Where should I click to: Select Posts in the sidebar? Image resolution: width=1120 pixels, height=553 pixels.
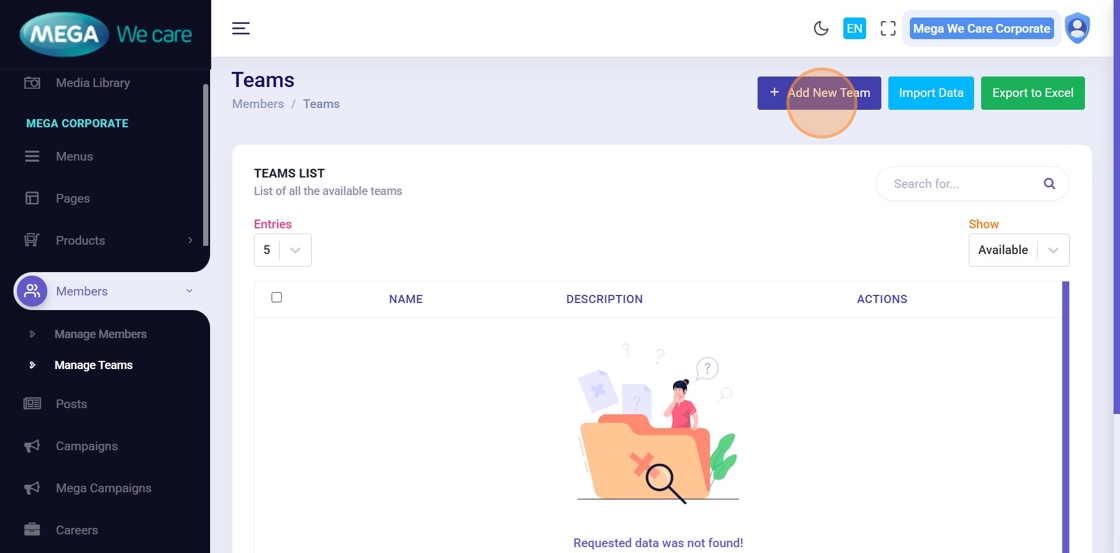(x=71, y=404)
